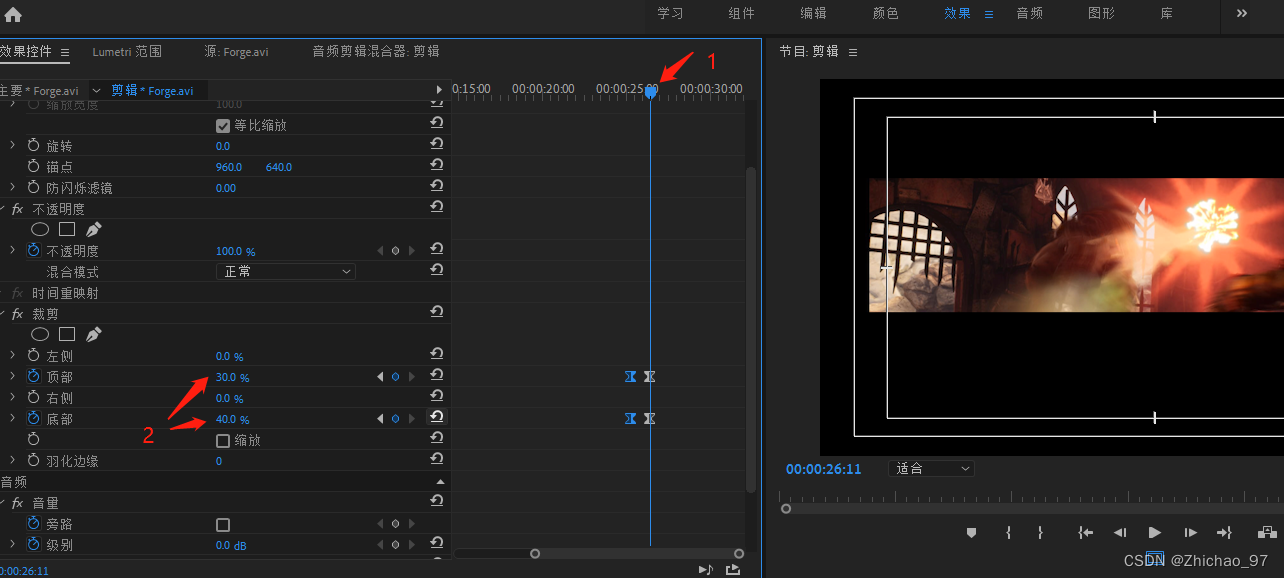
Task: Toggle animation stopwatch for 左侧
Action: [34, 356]
